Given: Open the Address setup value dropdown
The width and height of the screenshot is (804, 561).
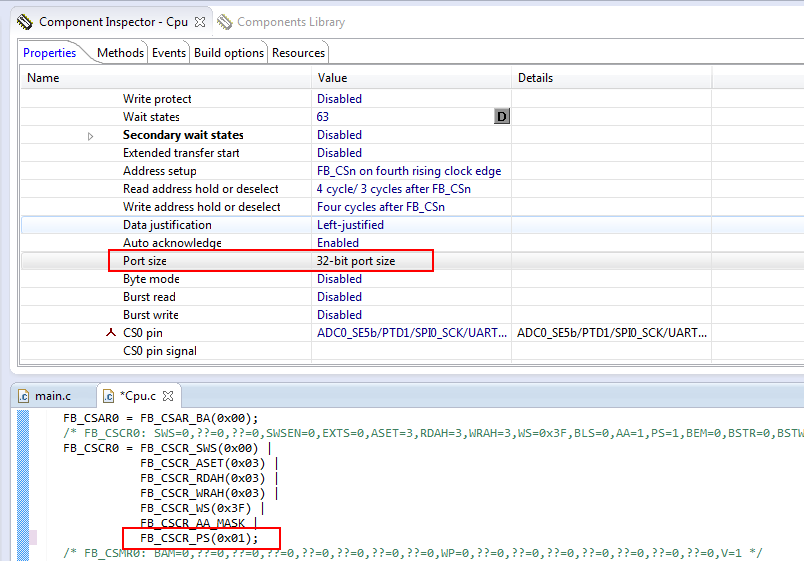Looking at the screenshot, I should 409,171.
